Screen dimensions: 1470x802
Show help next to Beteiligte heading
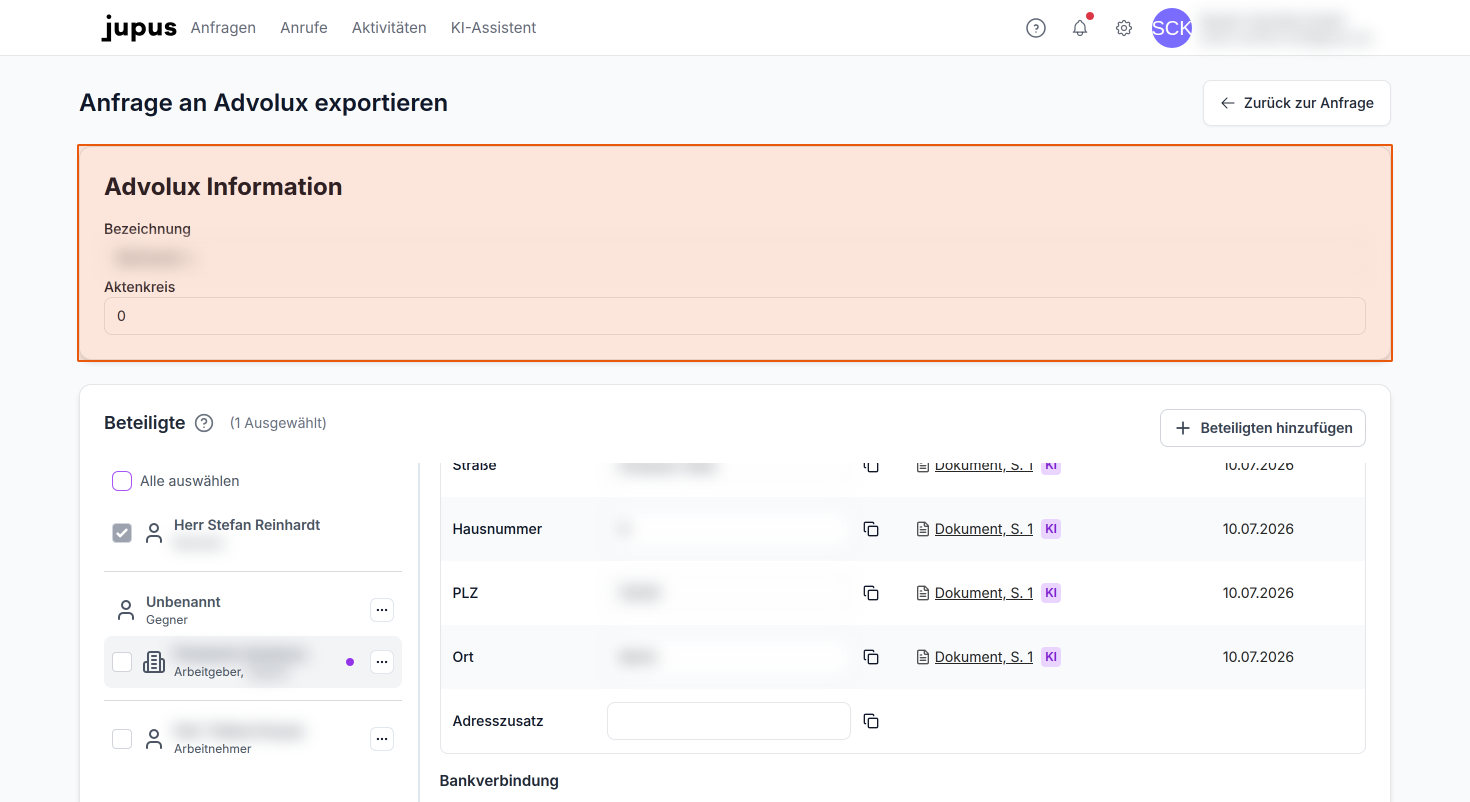pyautogui.click(x=204, y=423)
